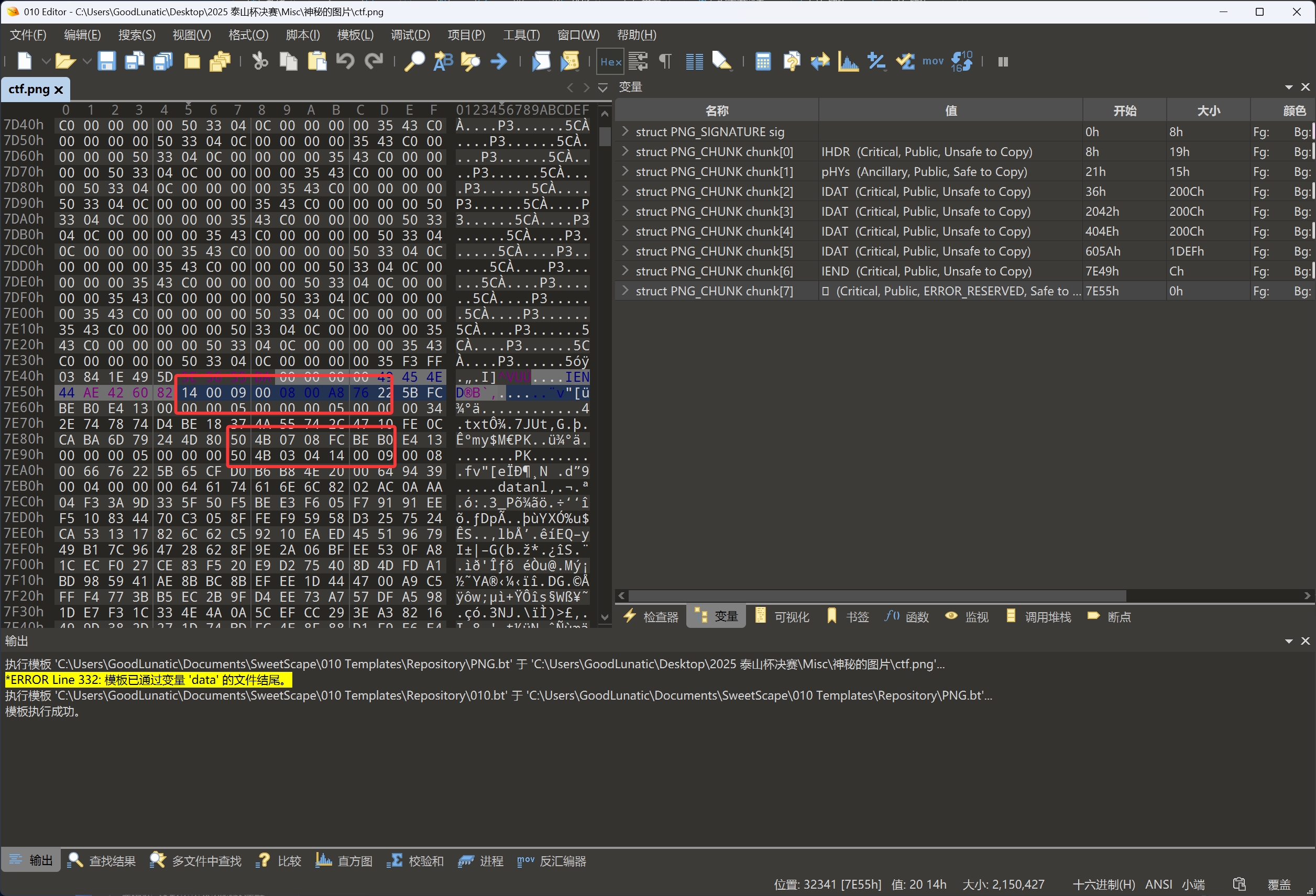Expand struct PNG_CHUNK chunk[0] IHDR
Viewport: 1316px width, 896px height.
point(625,151)
